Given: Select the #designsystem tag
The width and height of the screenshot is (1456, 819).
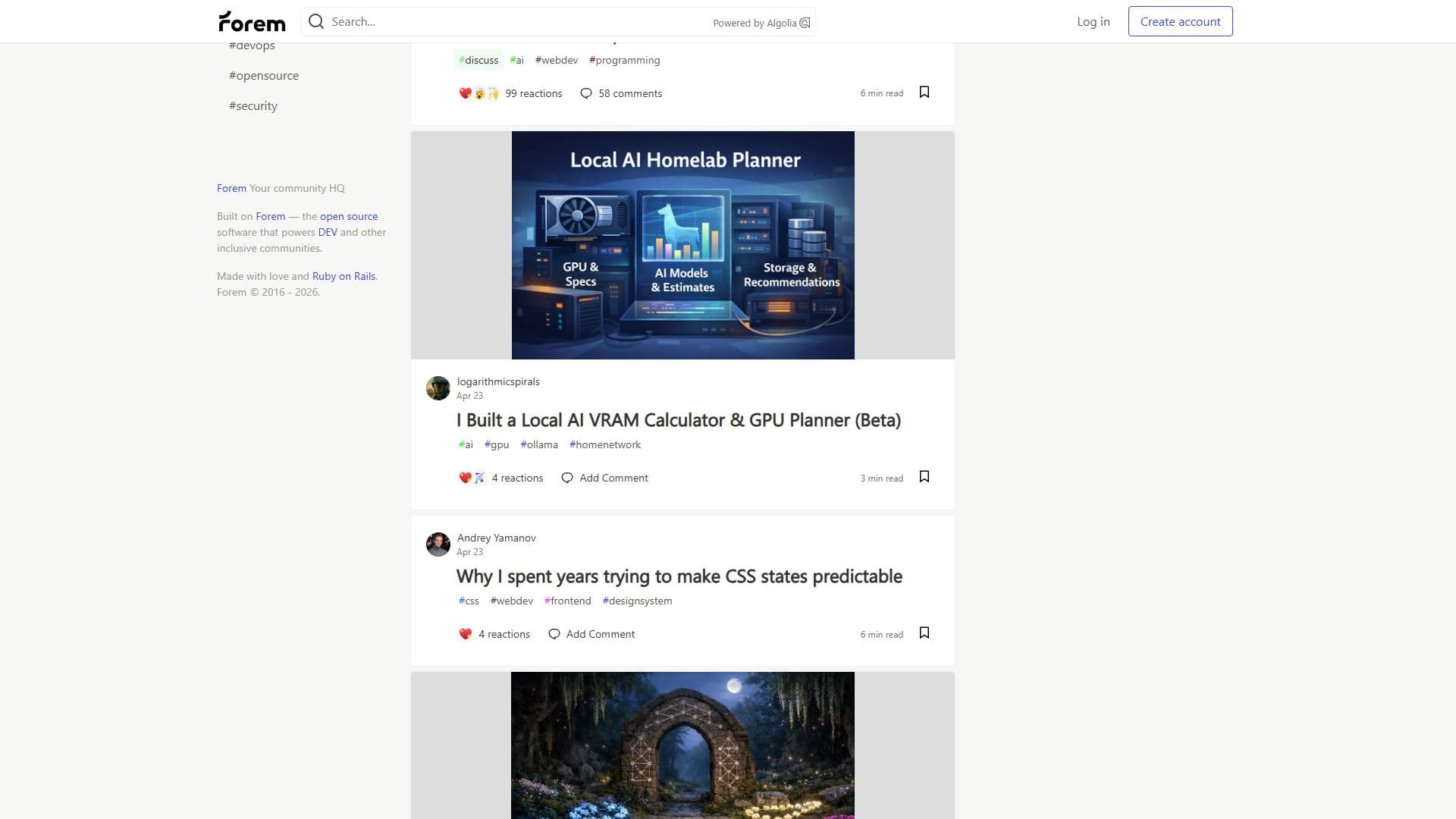Looking at the screenshot, I should pyautogui.click(x=637, y=601).
